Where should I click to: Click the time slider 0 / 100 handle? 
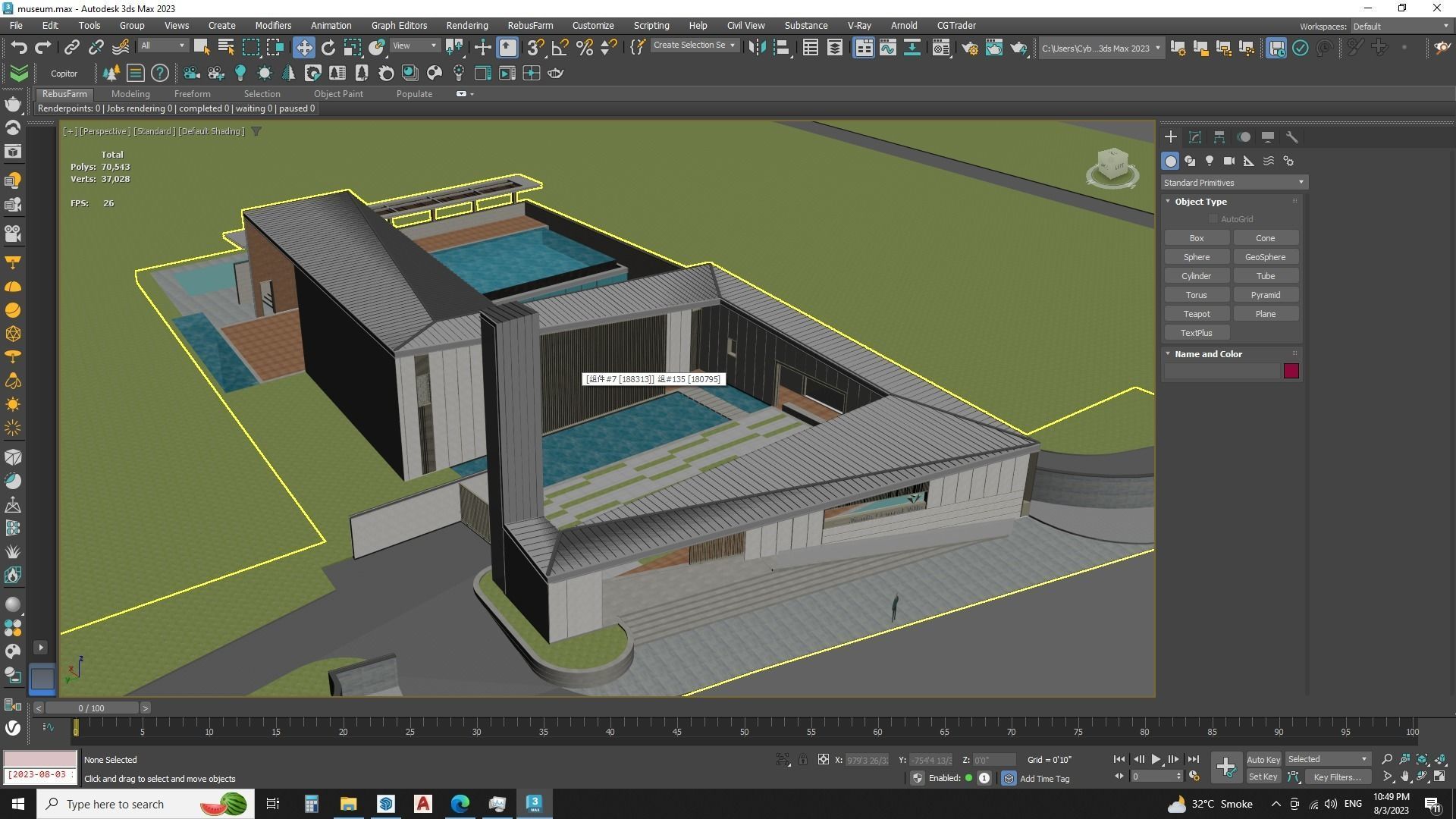point(92,708)
